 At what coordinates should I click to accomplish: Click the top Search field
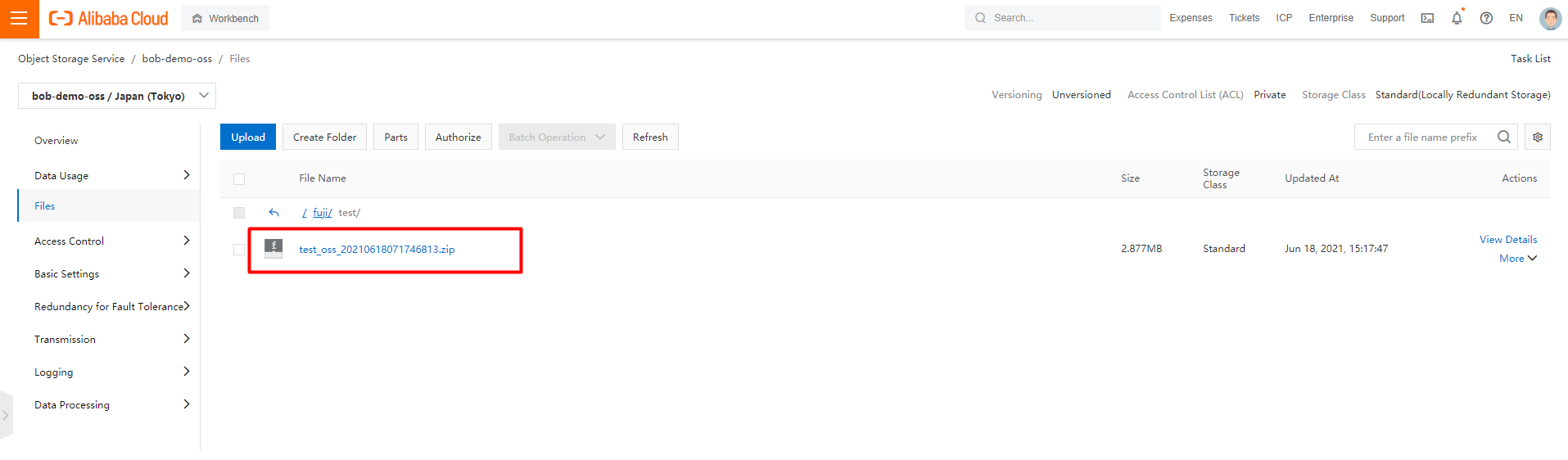[1062, 18]
